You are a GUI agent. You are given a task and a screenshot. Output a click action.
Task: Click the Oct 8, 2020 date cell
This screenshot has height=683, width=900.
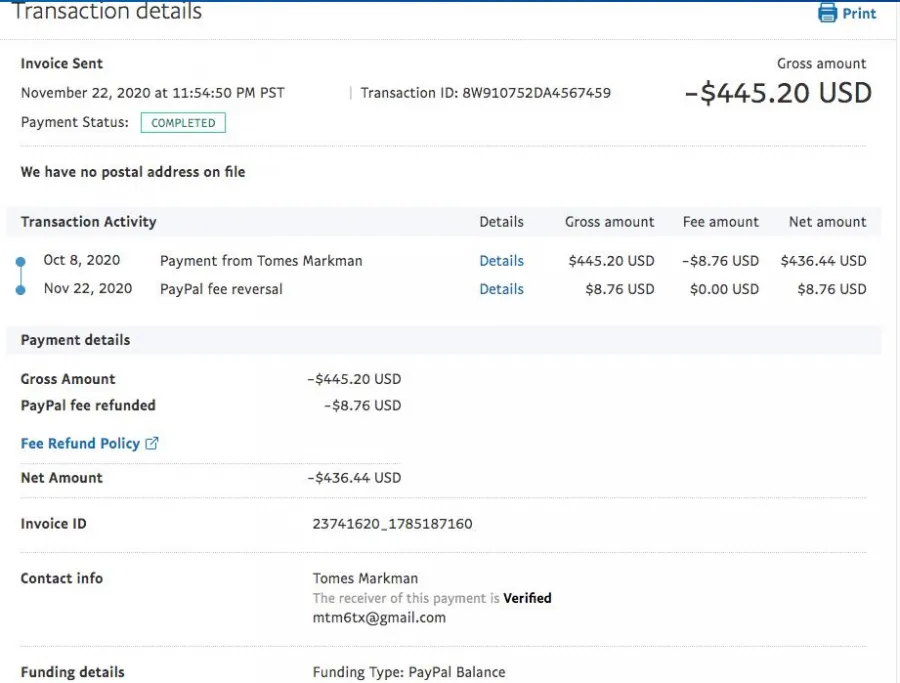click(82, 260)
